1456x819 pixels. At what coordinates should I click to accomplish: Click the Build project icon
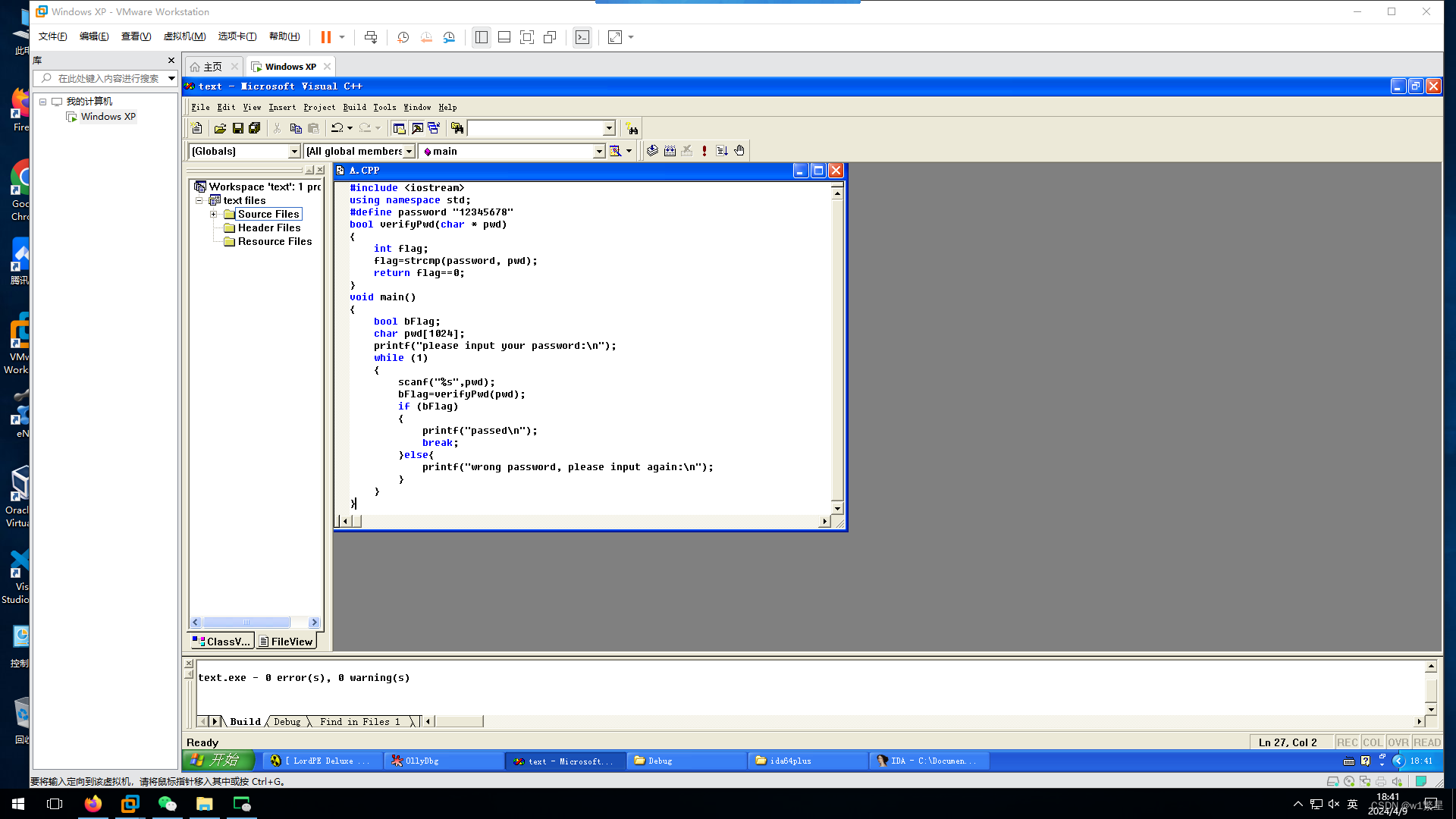point(670,151)
